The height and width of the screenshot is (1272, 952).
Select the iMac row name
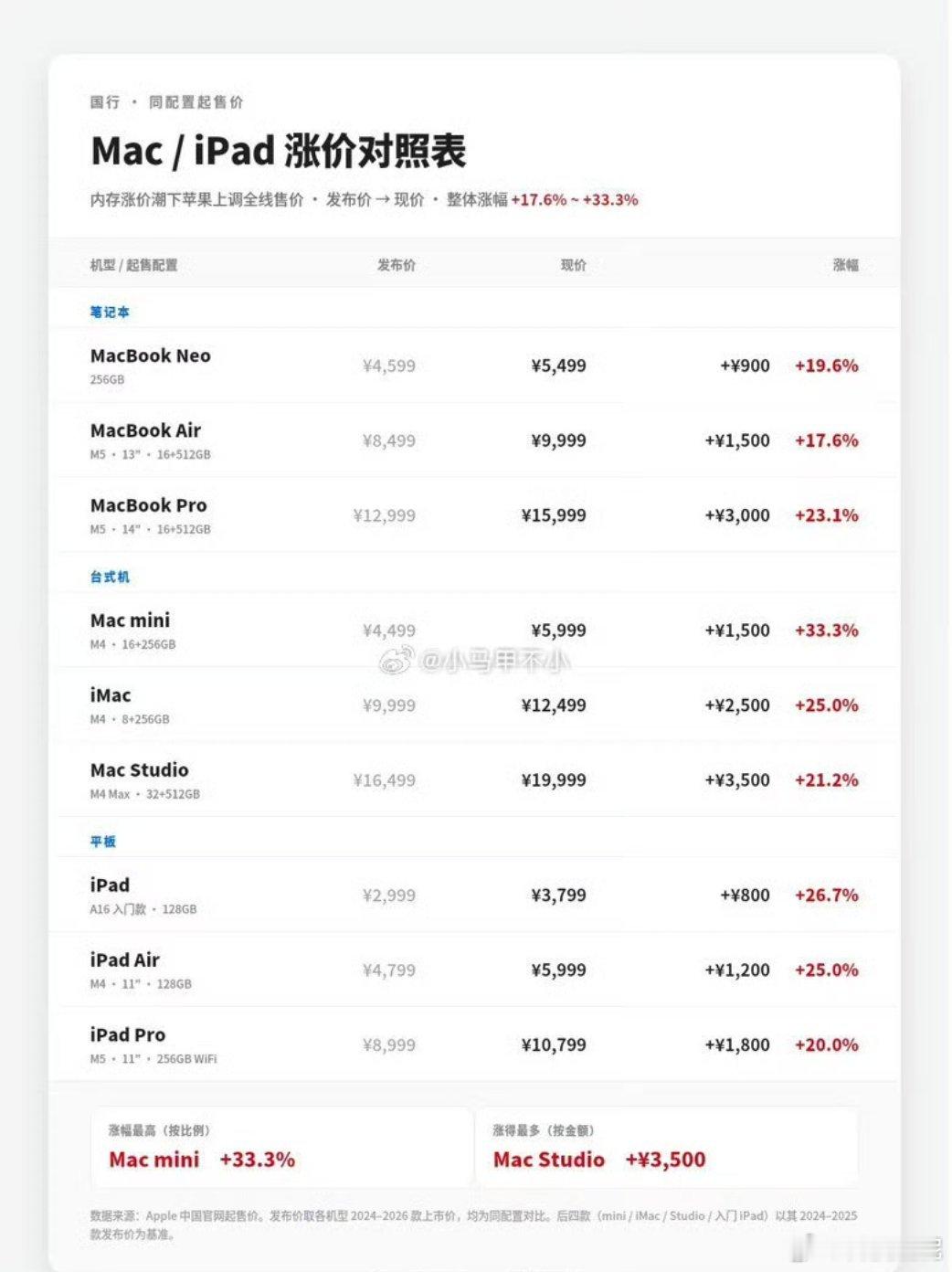[x=111, y=695]
